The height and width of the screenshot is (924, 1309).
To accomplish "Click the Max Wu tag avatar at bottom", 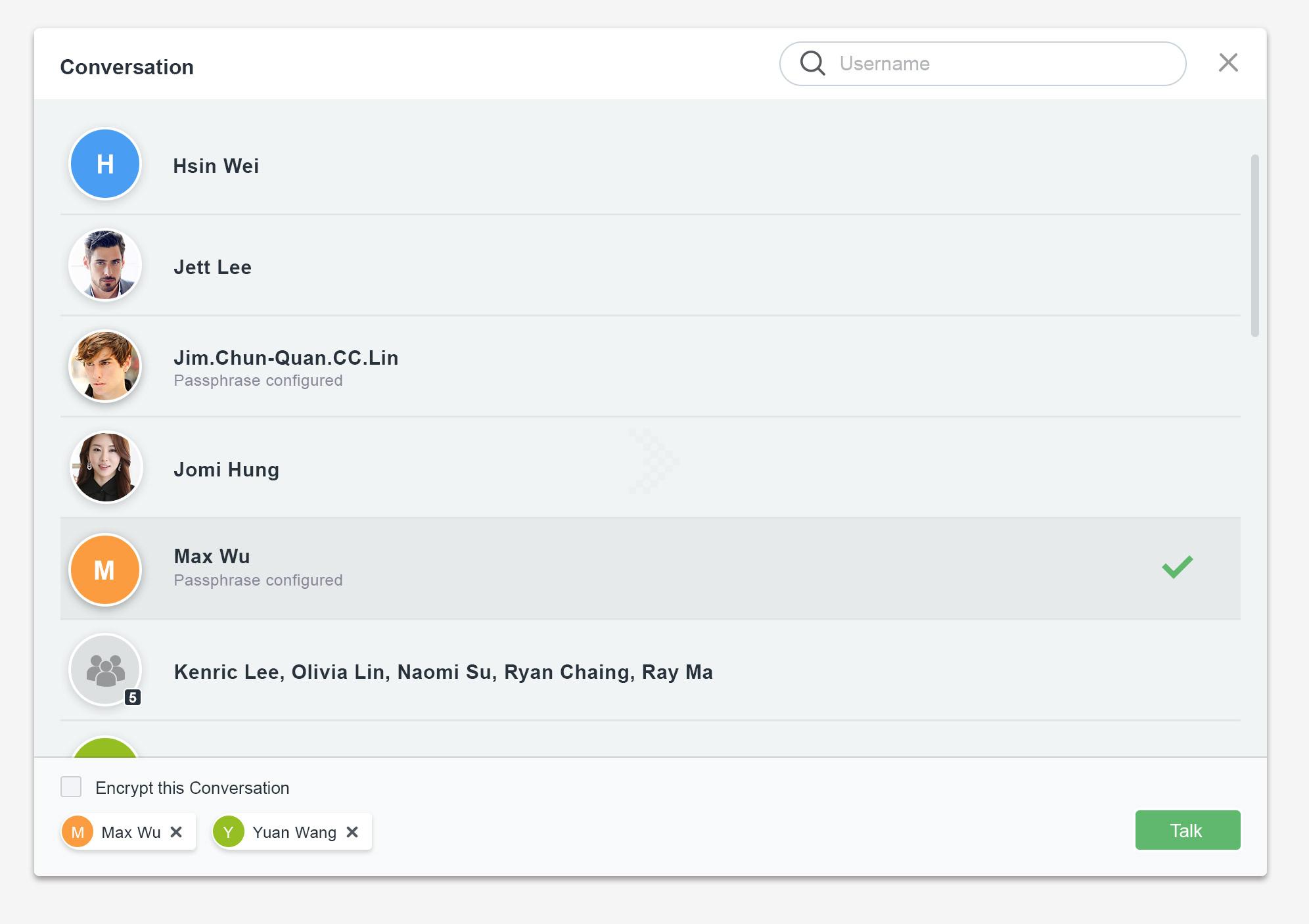I will tap(78, 831).
